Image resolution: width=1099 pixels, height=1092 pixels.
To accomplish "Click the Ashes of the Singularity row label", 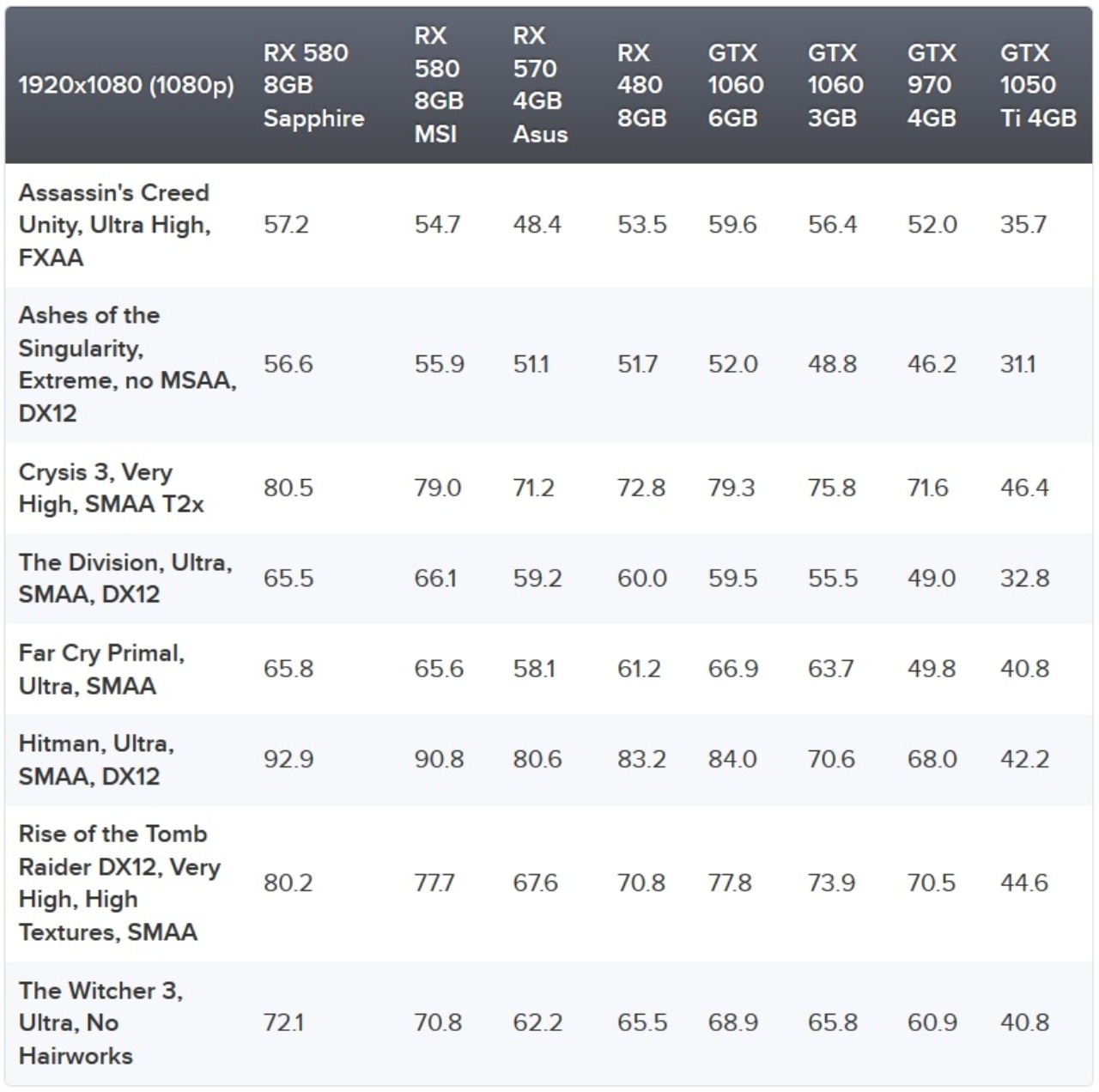I will 126,364.
